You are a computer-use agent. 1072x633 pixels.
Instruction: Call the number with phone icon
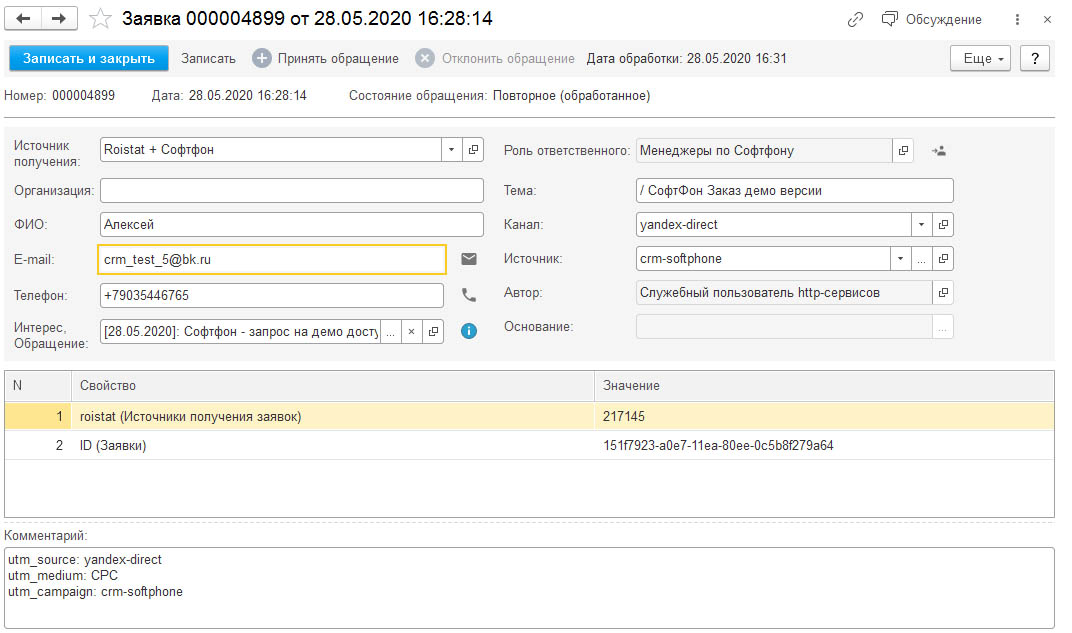tap(469, 295)
